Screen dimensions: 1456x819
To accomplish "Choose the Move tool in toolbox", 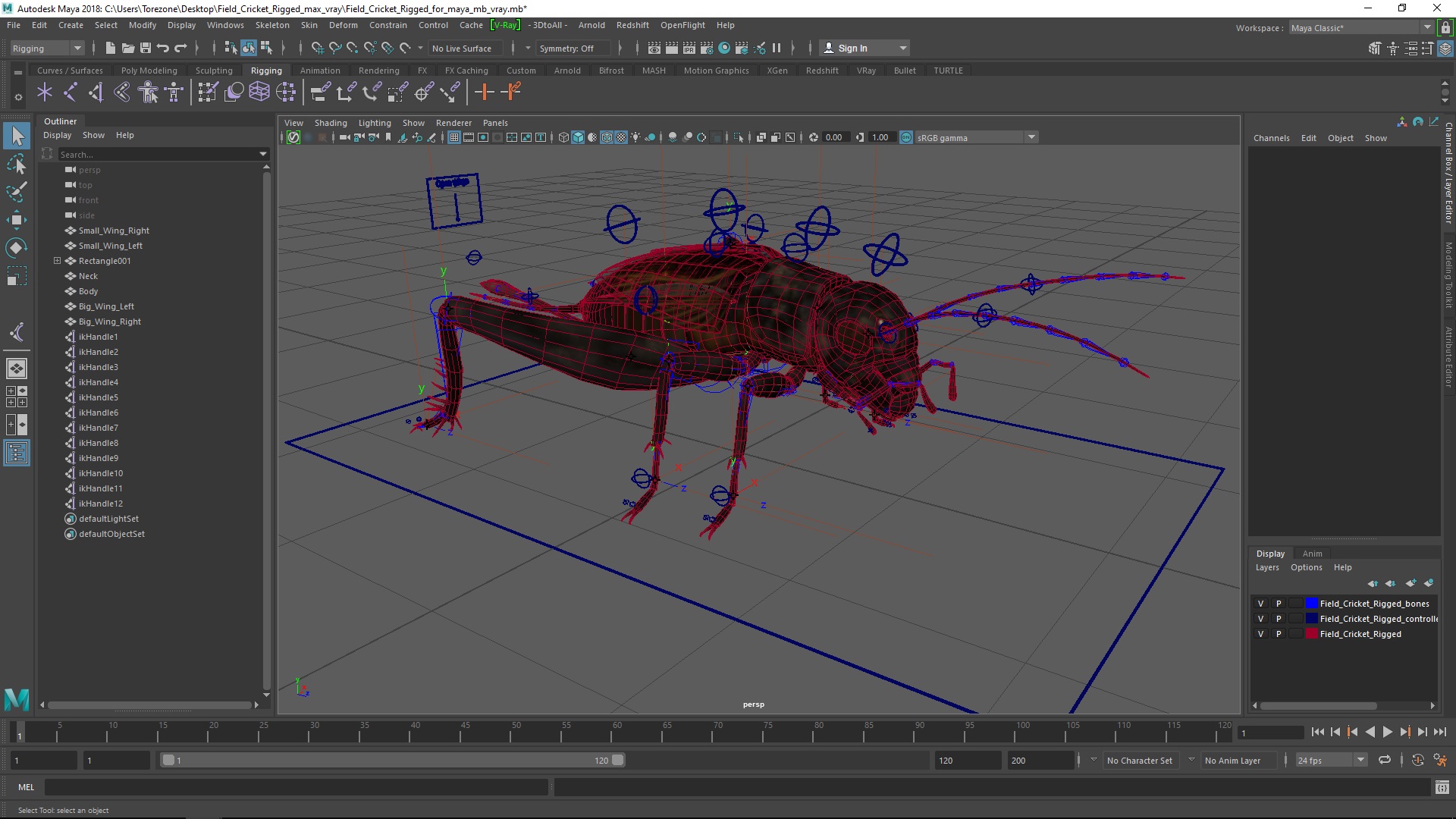I will 17,220.
